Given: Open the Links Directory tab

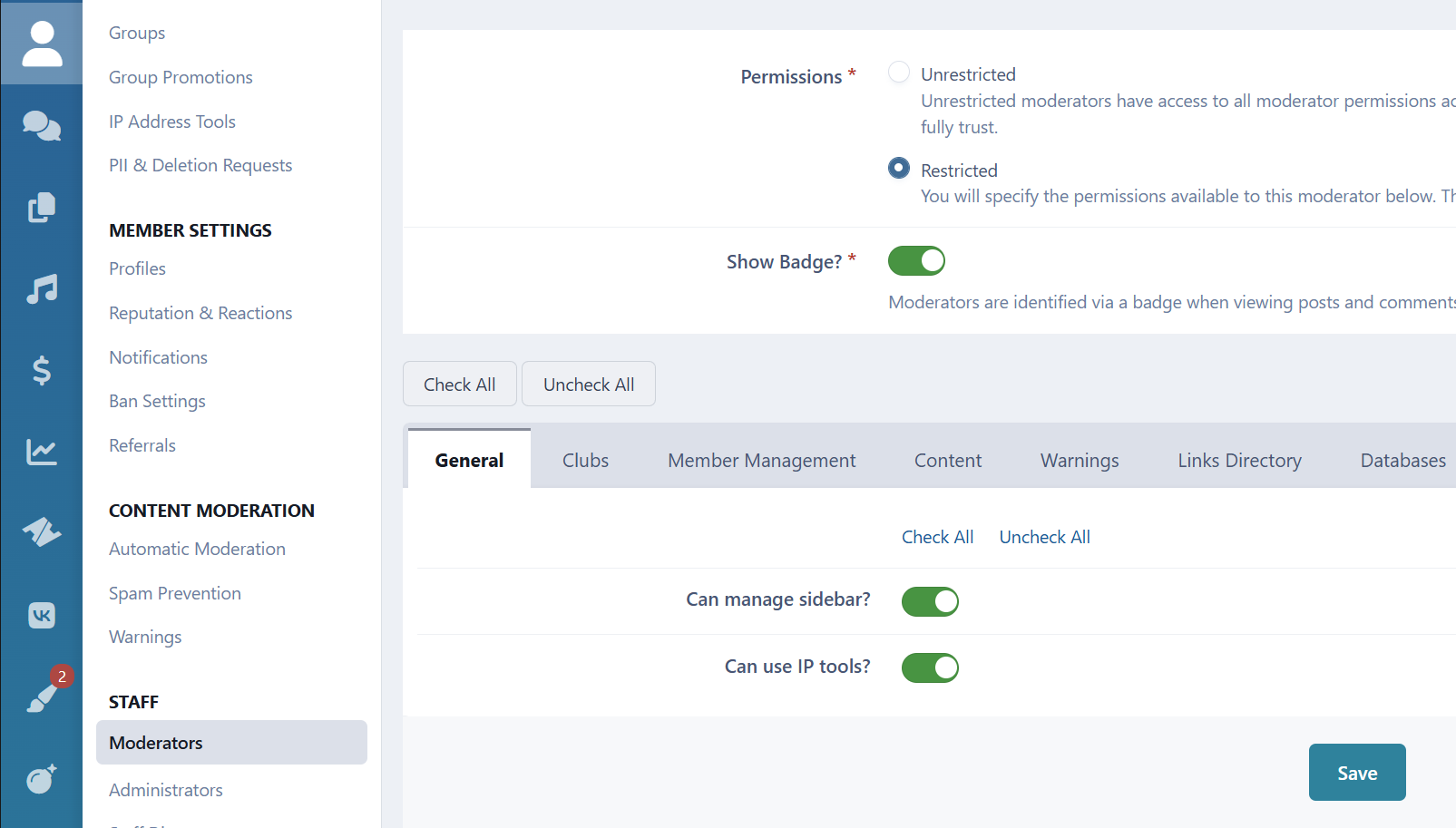Looking at the screenshot, I should pyautogui.click(x=1239, y=461).
